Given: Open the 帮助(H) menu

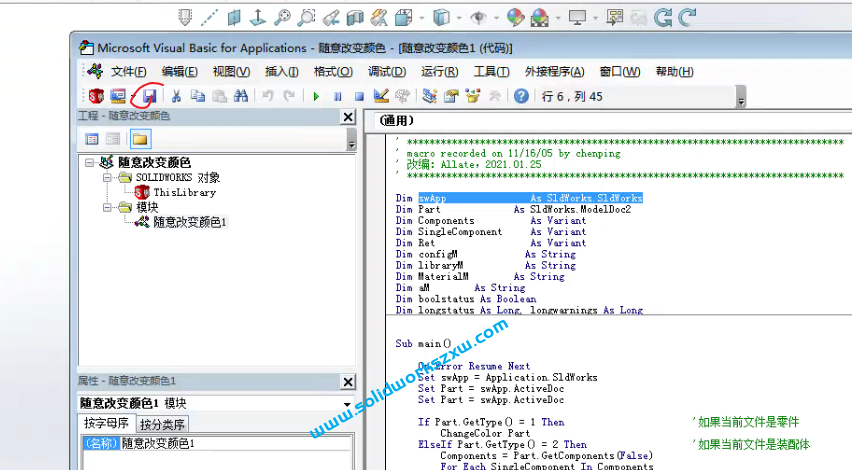Looking at the screenshot, I should (x=674, y=72).
